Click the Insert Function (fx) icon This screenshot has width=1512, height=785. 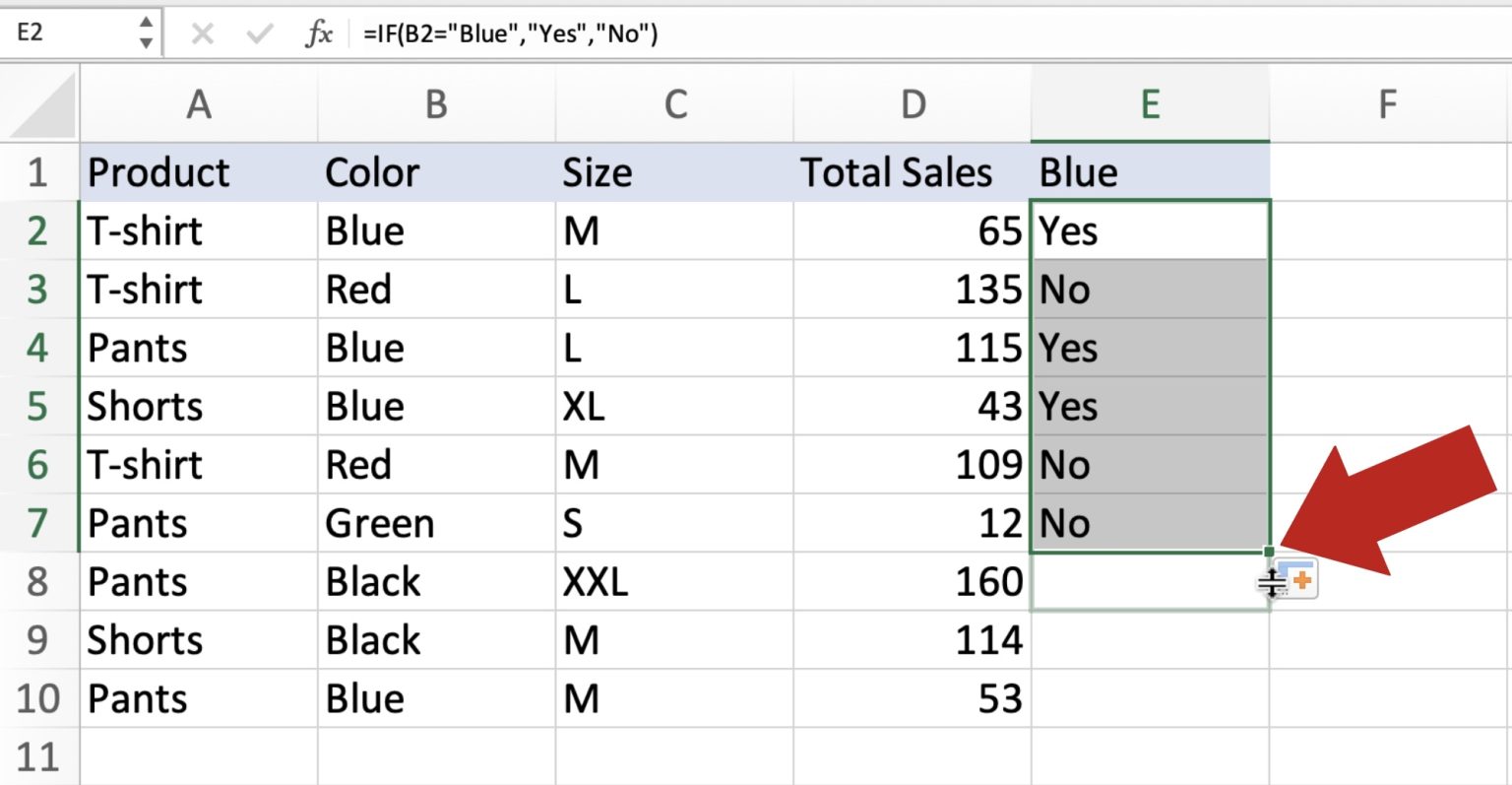[318, 32]
